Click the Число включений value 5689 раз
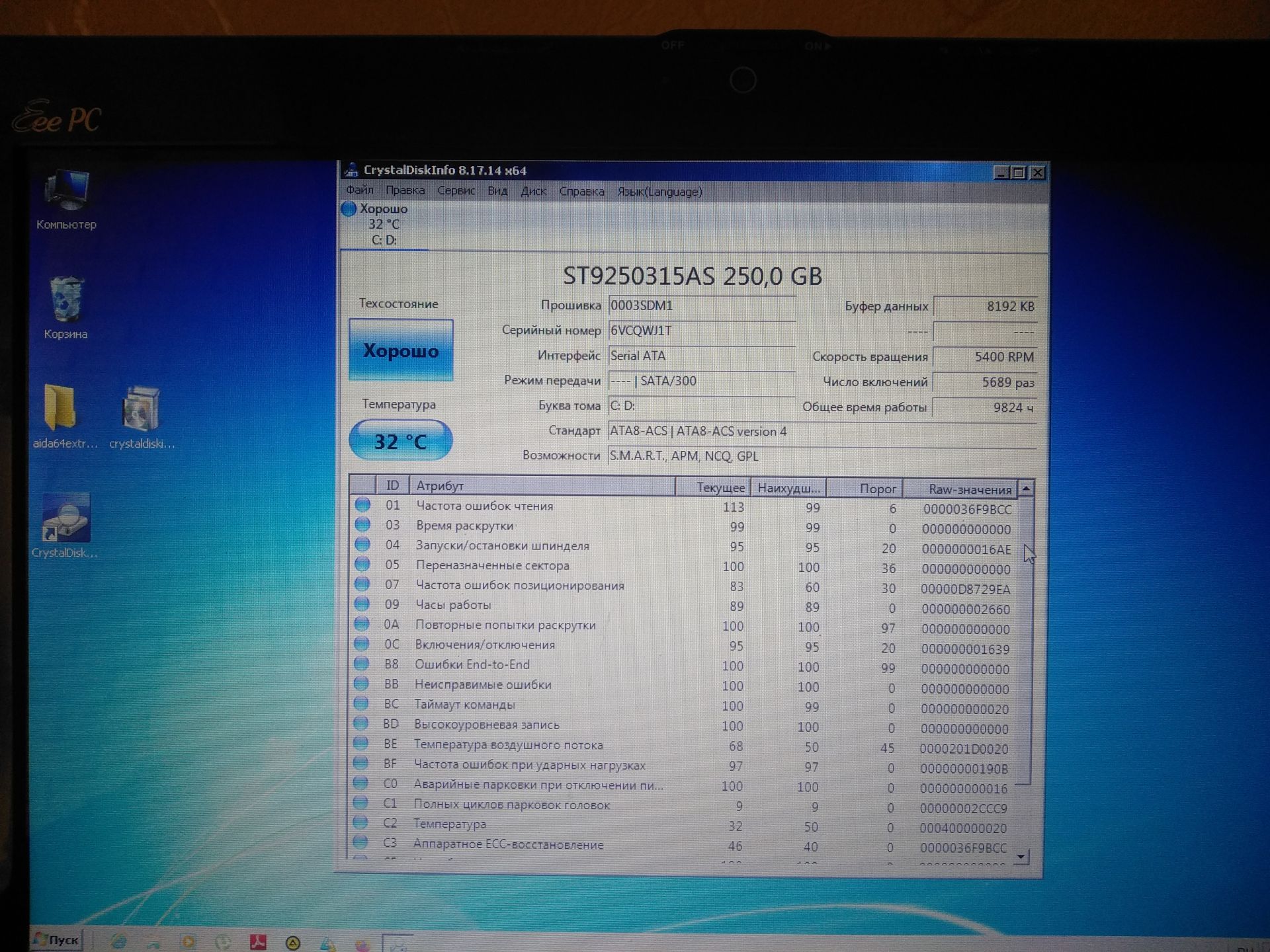This screenshot has width=1270, height=952. [x=985, y=382]
